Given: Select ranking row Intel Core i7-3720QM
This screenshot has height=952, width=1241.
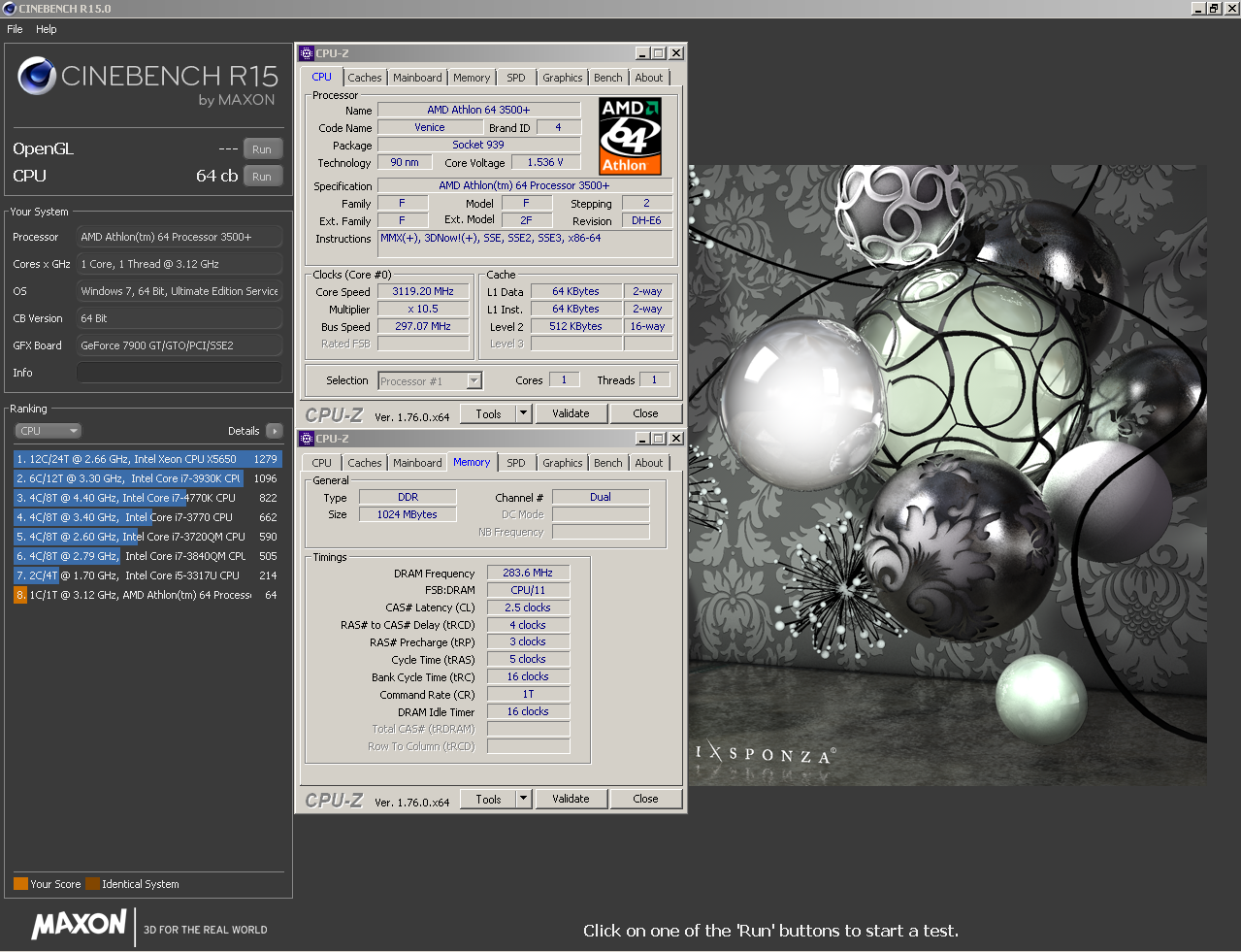Looking at the screenshot, I should [x=147, y=537].
